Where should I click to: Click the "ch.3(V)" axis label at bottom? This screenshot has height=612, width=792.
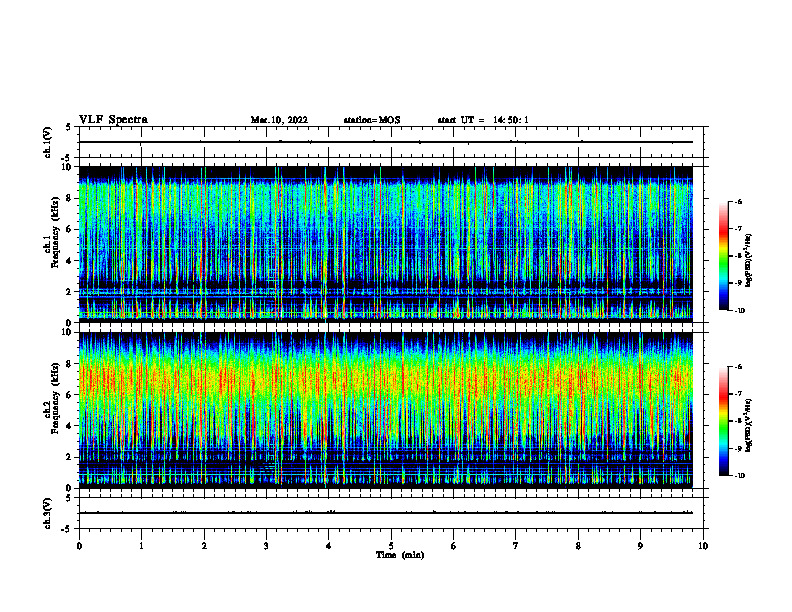click(x=48, y=513)
